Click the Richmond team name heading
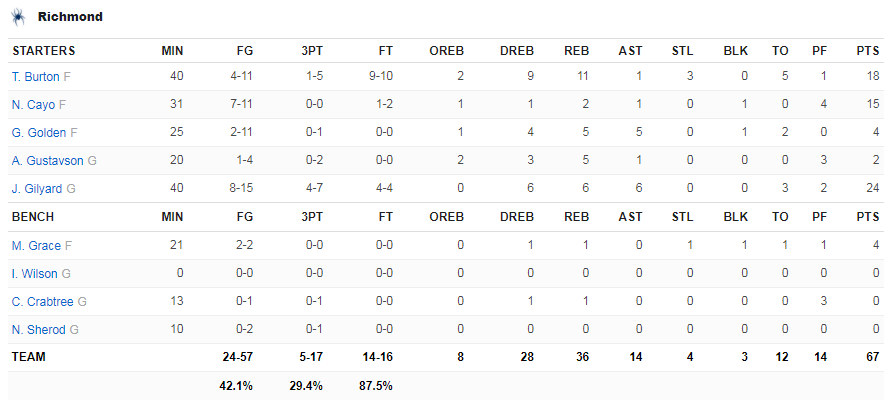This screenshot has width=891, height=401. coord(70,17)
